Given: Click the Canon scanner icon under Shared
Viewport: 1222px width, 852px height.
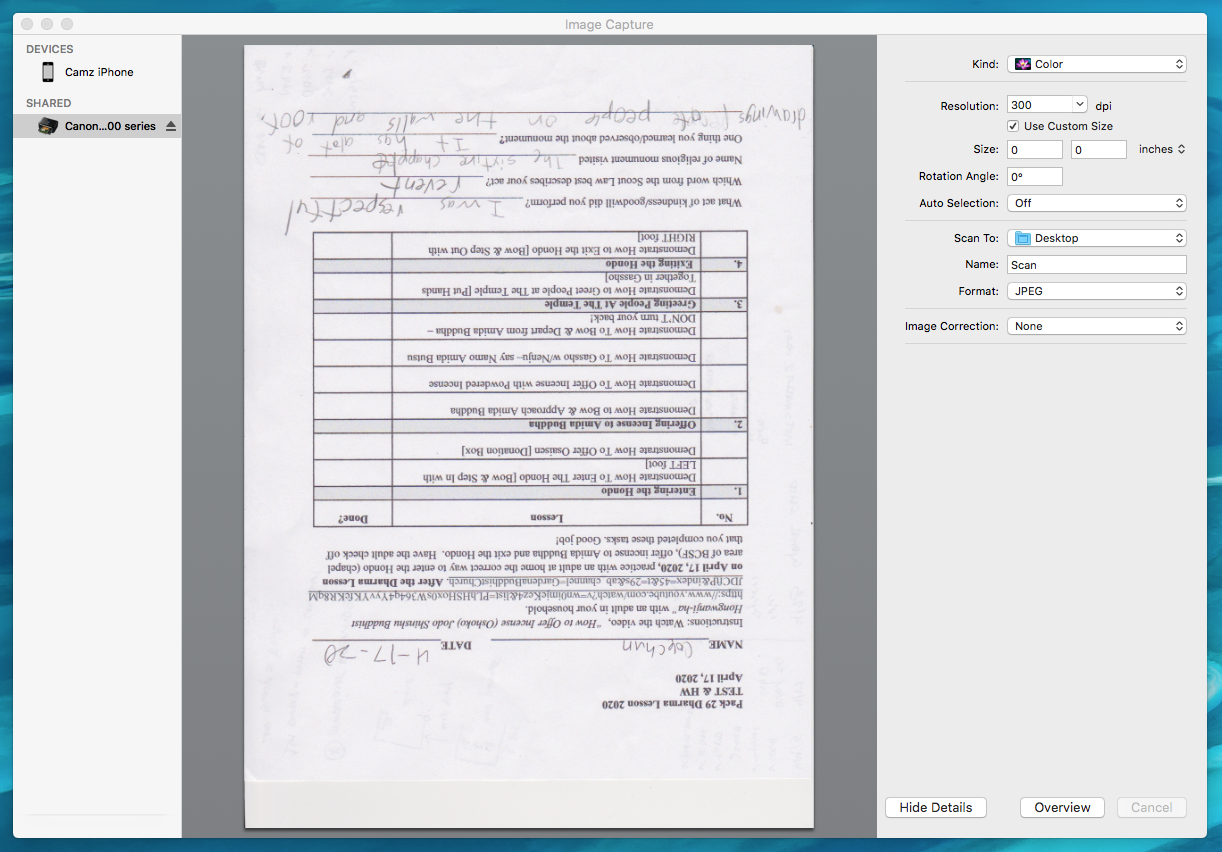Looking at the screenshot, I should point(48,125).
